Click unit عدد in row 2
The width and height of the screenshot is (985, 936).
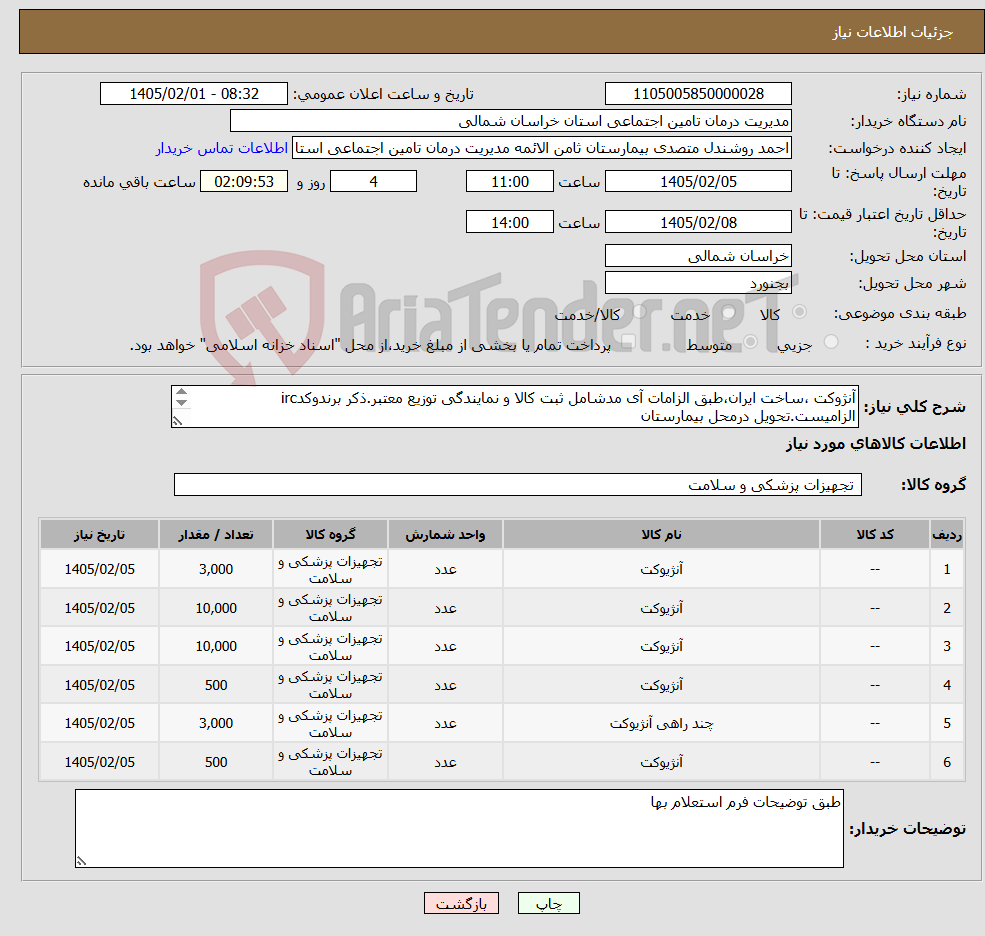click(445, 608)
